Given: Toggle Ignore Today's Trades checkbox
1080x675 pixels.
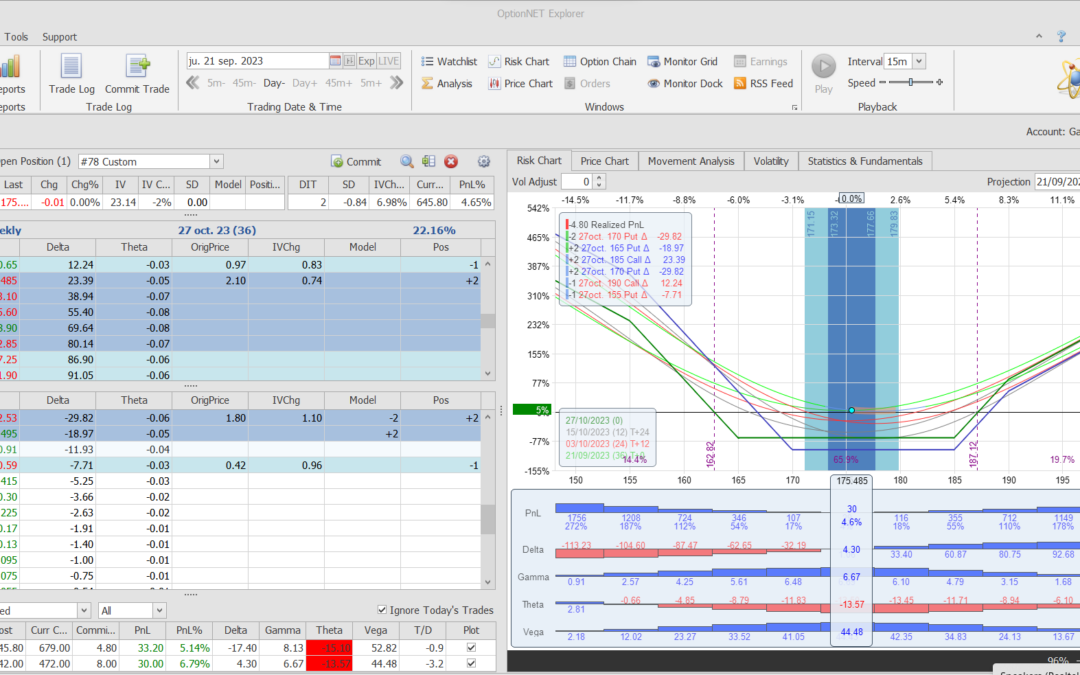Looking at the screenshot, I should 383,610.
